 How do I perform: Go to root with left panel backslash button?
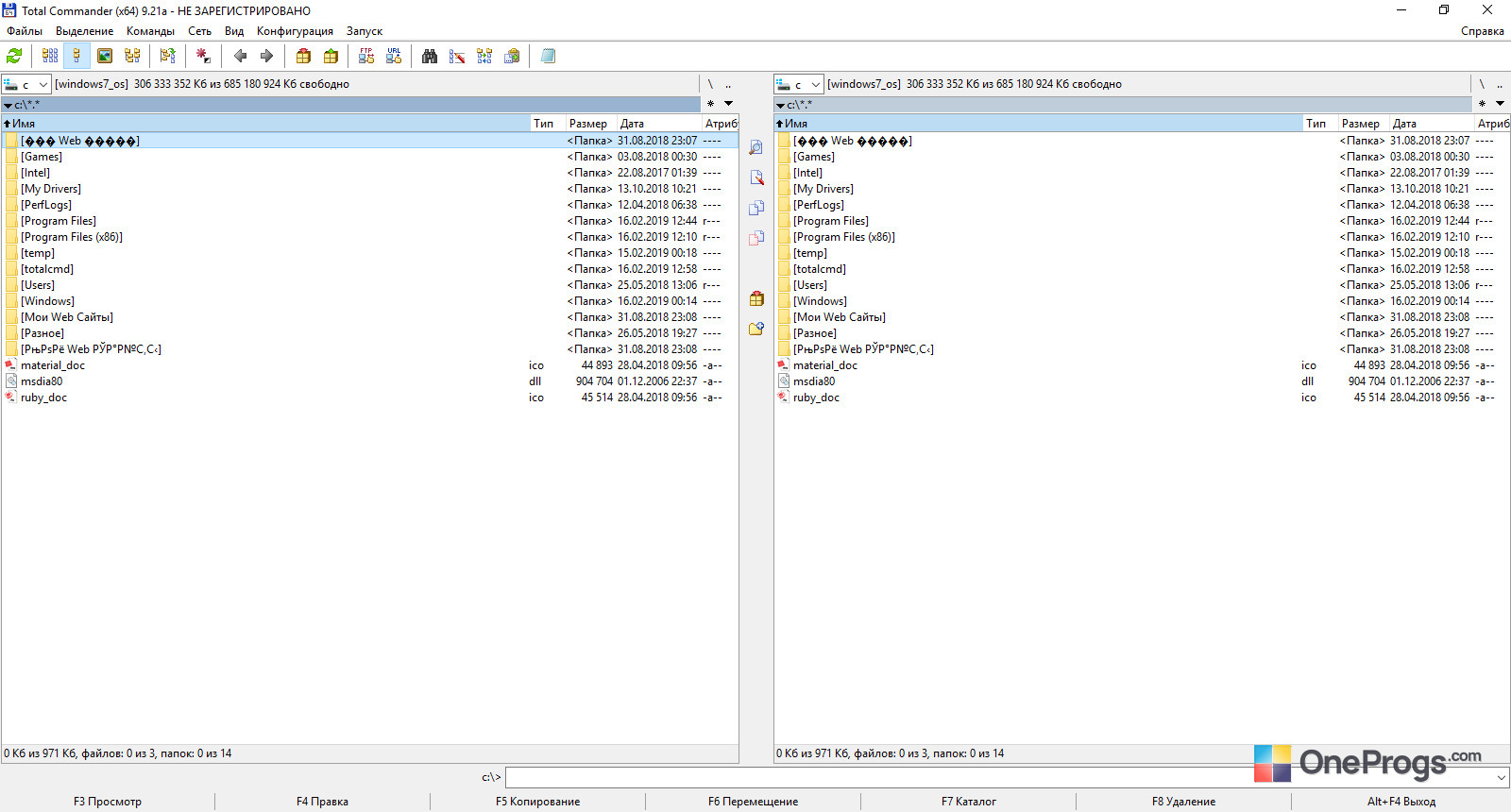point(710,84)
